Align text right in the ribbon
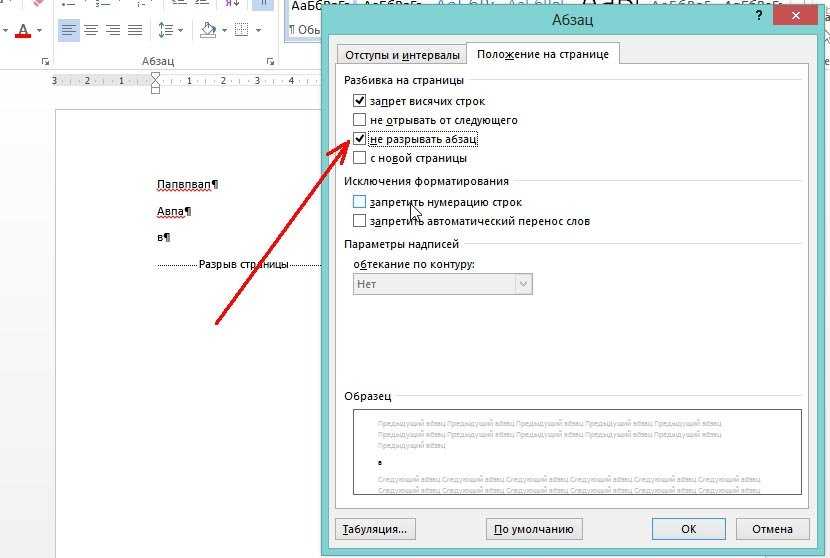 click(x=113, y=30)
